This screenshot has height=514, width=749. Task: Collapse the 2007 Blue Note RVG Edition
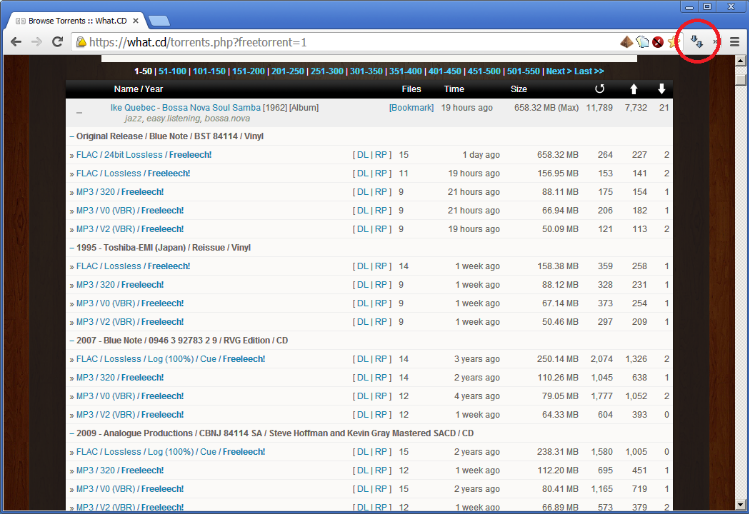tap(72, 341)
